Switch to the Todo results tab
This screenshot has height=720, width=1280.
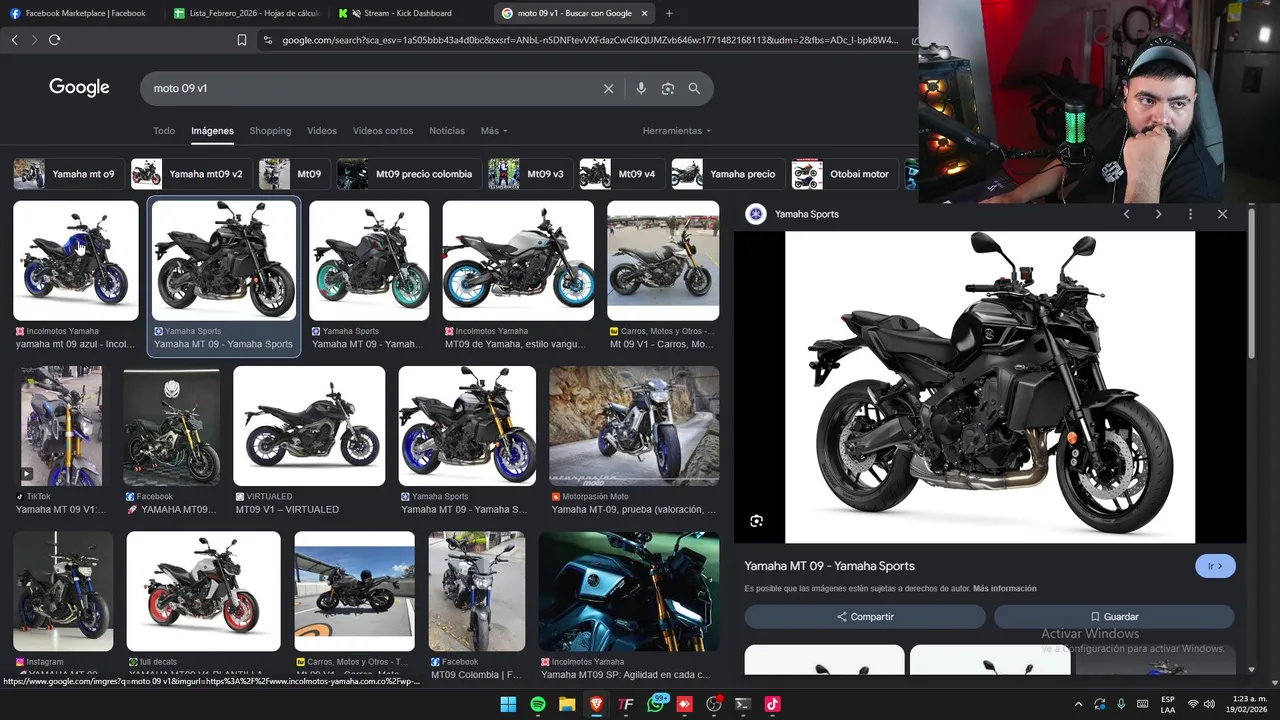click(164, 131)
